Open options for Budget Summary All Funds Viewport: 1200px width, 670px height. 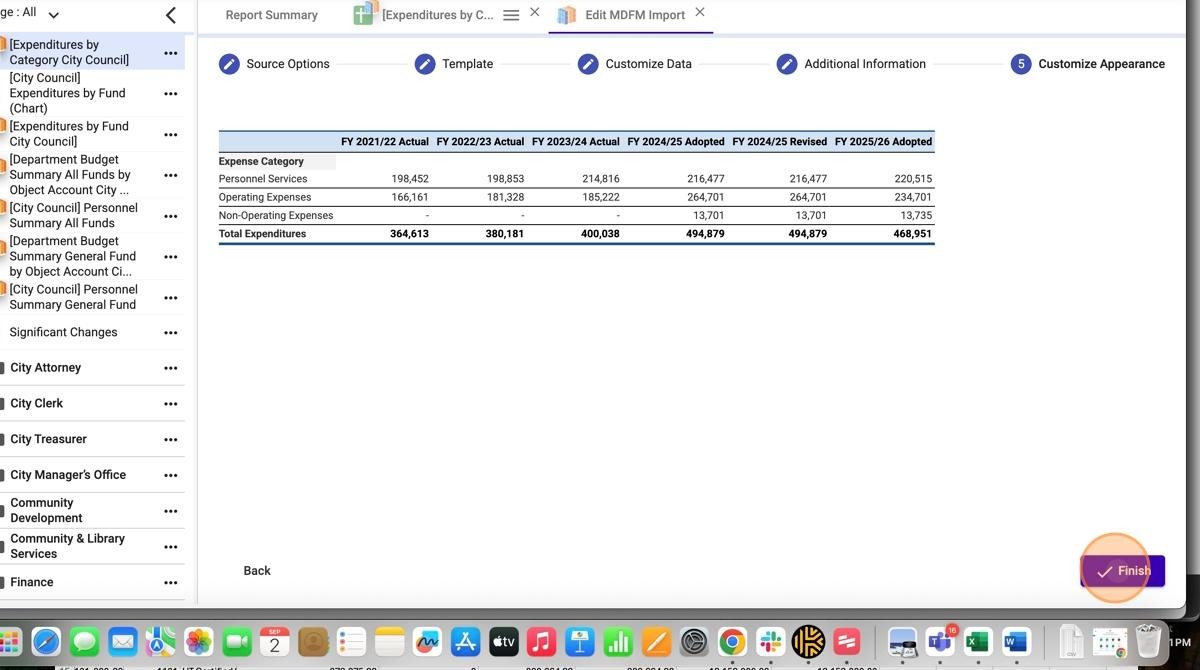point(171,175)
